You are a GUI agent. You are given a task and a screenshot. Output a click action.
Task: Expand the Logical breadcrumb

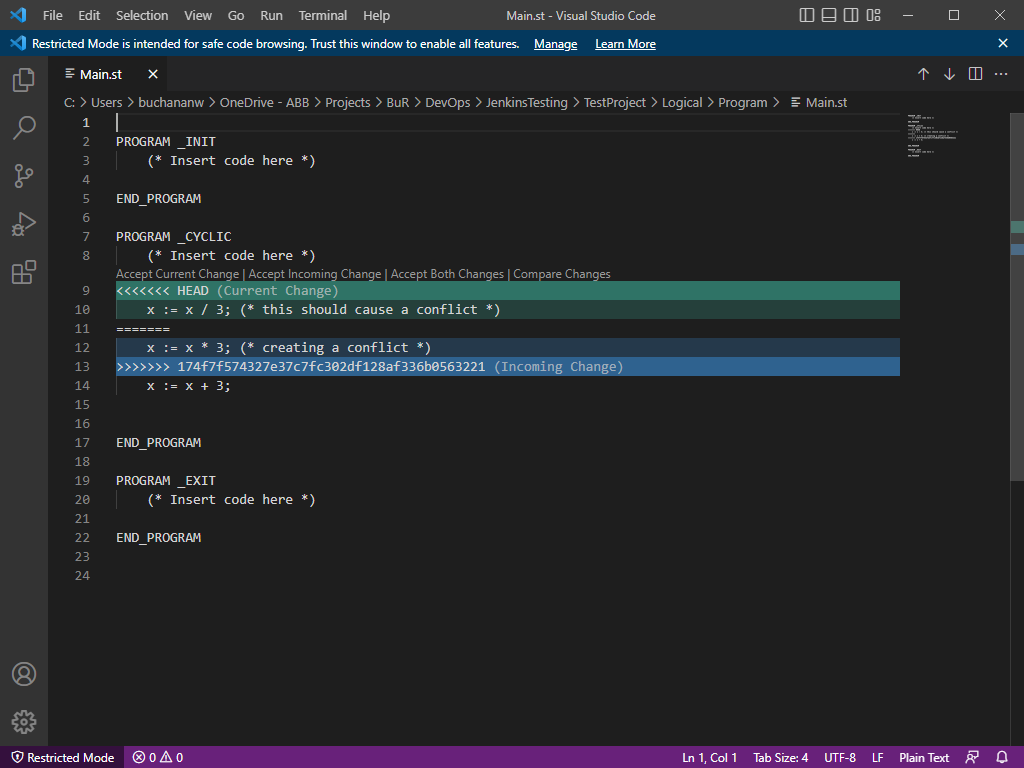click(682, 103)
